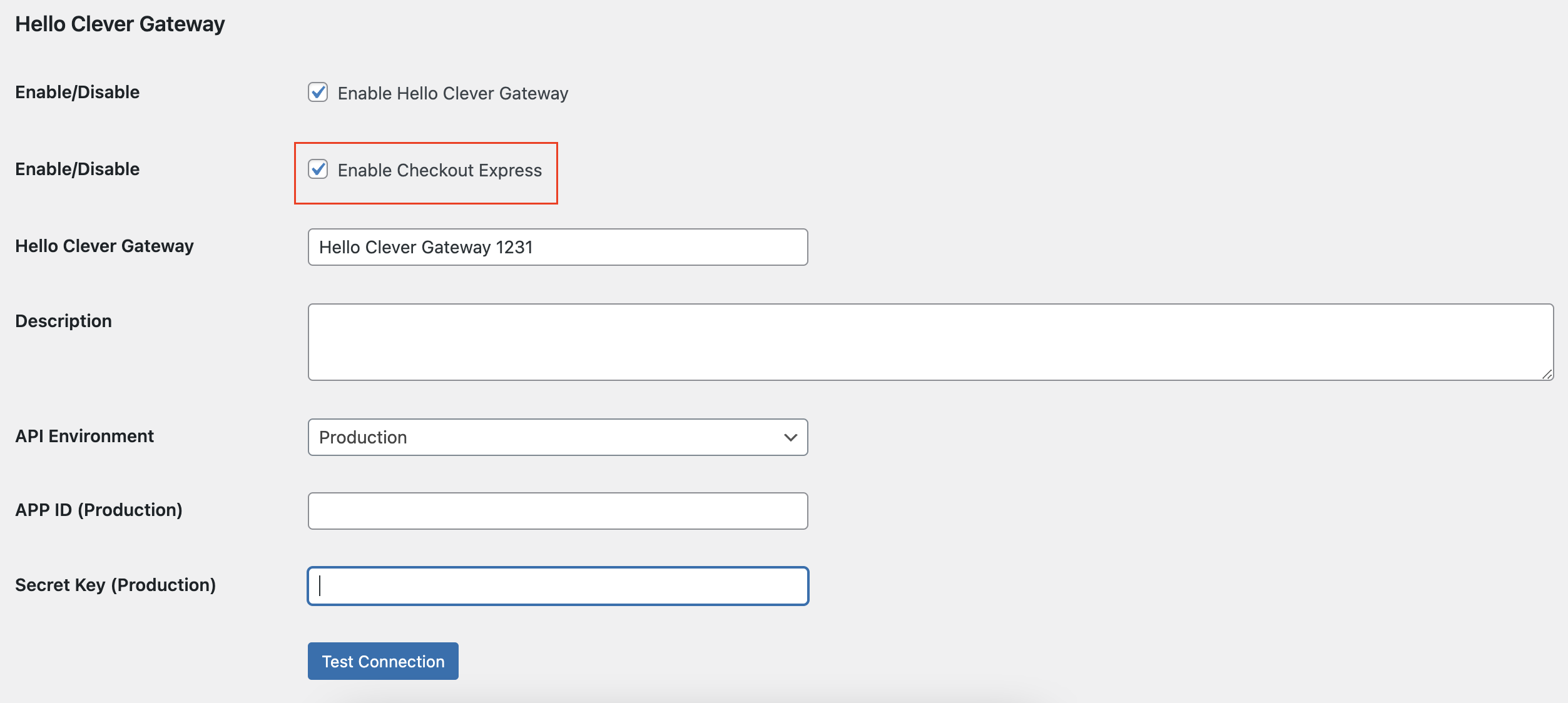Screen dimensions: 1568x703
Task: Click the 'API Environment' field label
Action: (x=84, y=436)
